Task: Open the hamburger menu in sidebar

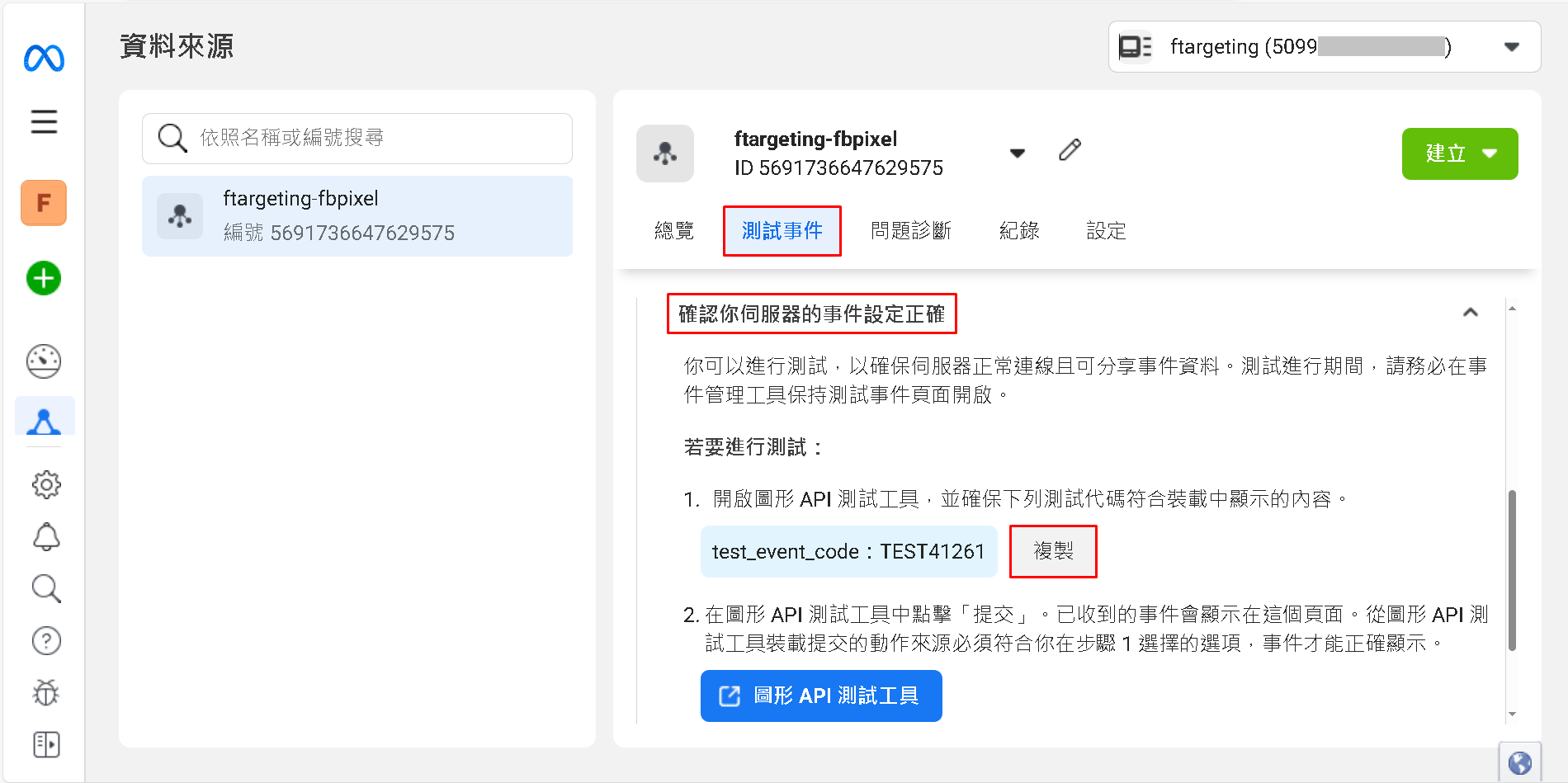Action: click(x=44, y=122)
